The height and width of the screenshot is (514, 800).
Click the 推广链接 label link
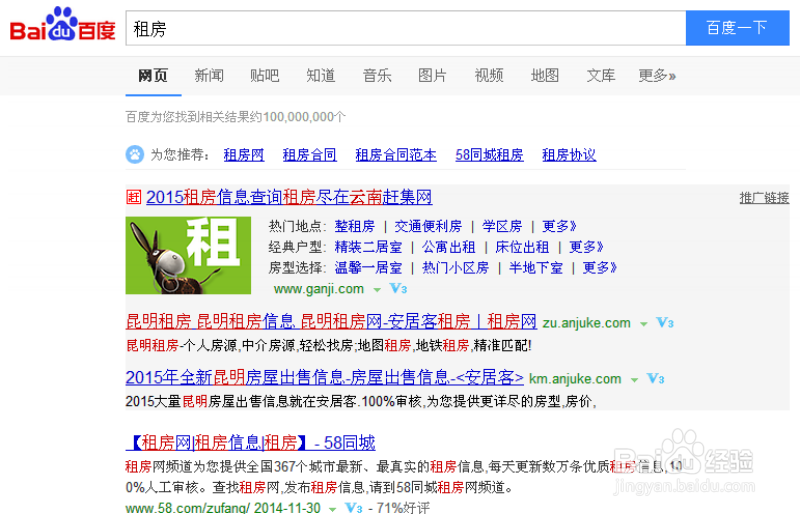coord(764,198)
